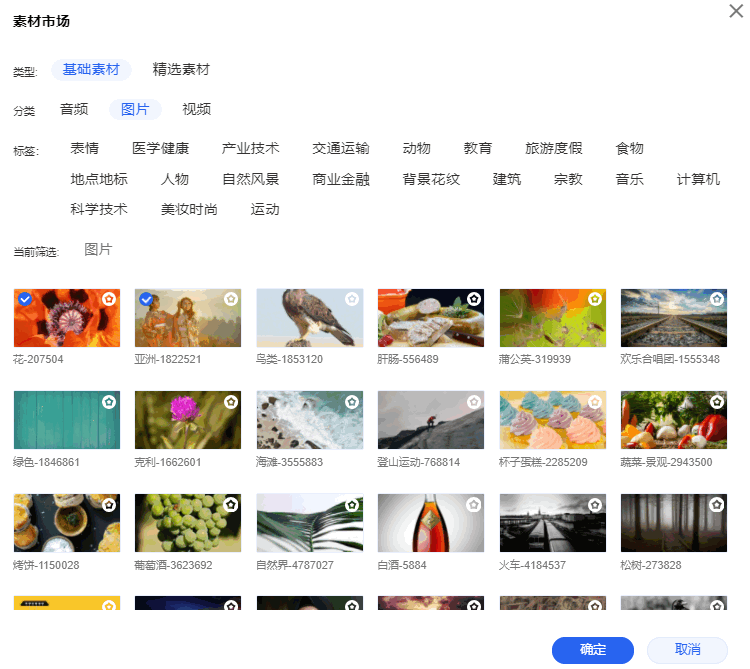Favorite the 欢乐合唱团-1555348 star icon

(717, 299)
